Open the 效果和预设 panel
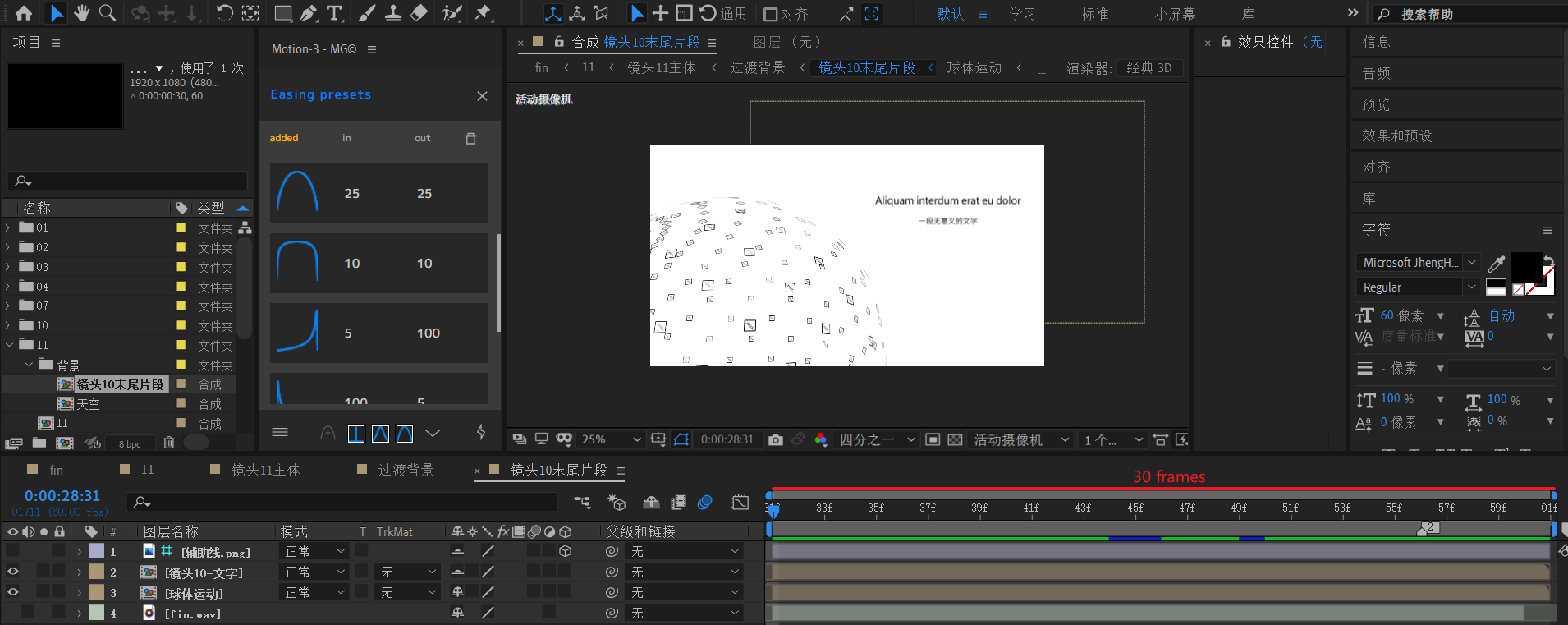Image resolution: width=1568 pixels, height=625 pixels. (1397, 136)
